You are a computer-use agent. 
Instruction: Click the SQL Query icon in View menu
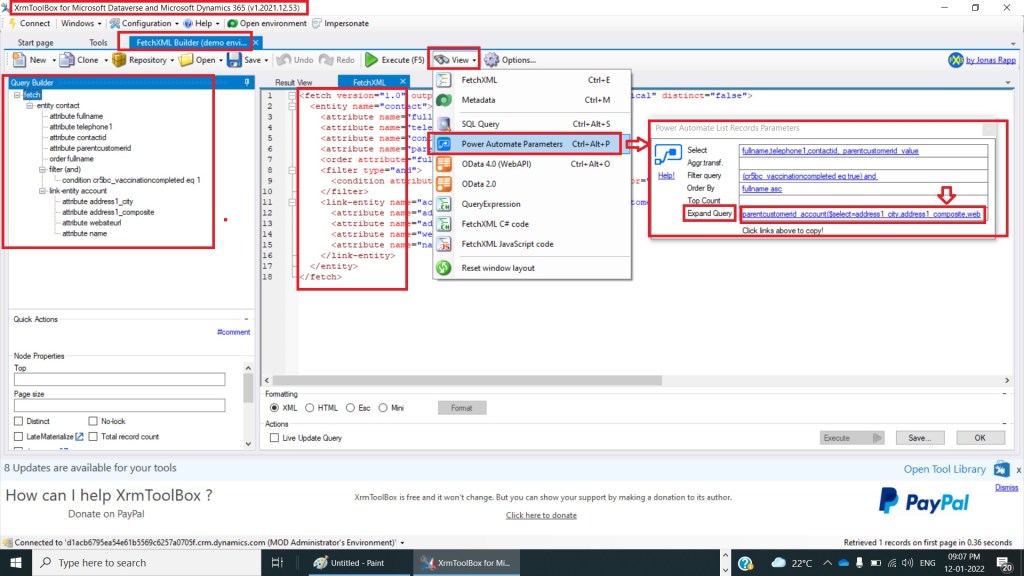click(x=444, y=124)
